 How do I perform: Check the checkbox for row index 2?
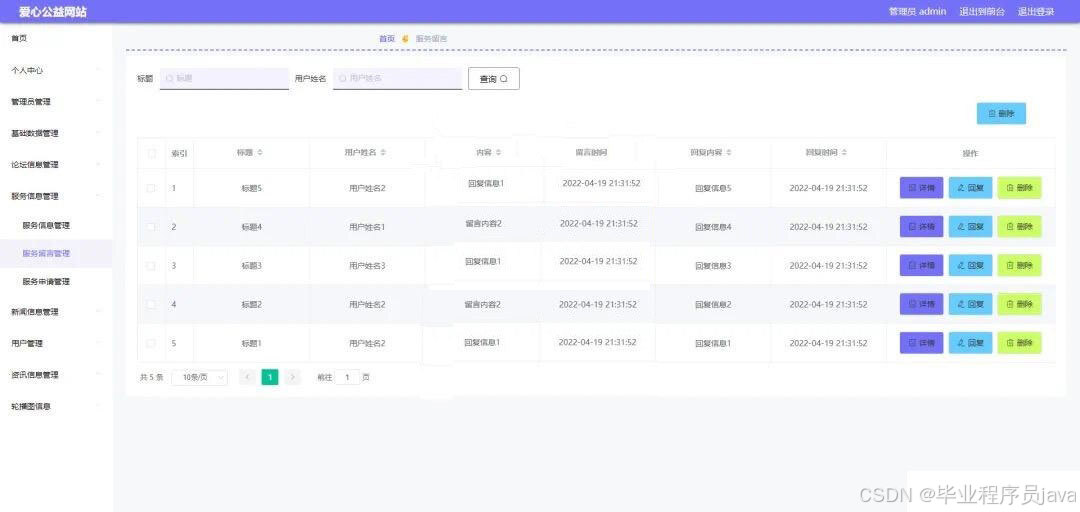coord(152,227)
